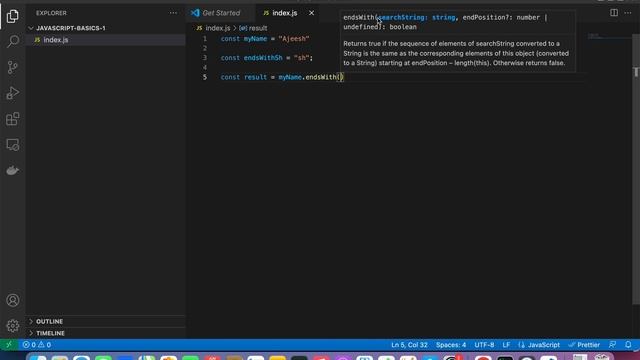Click the "sh" string literal

point(301,58)
